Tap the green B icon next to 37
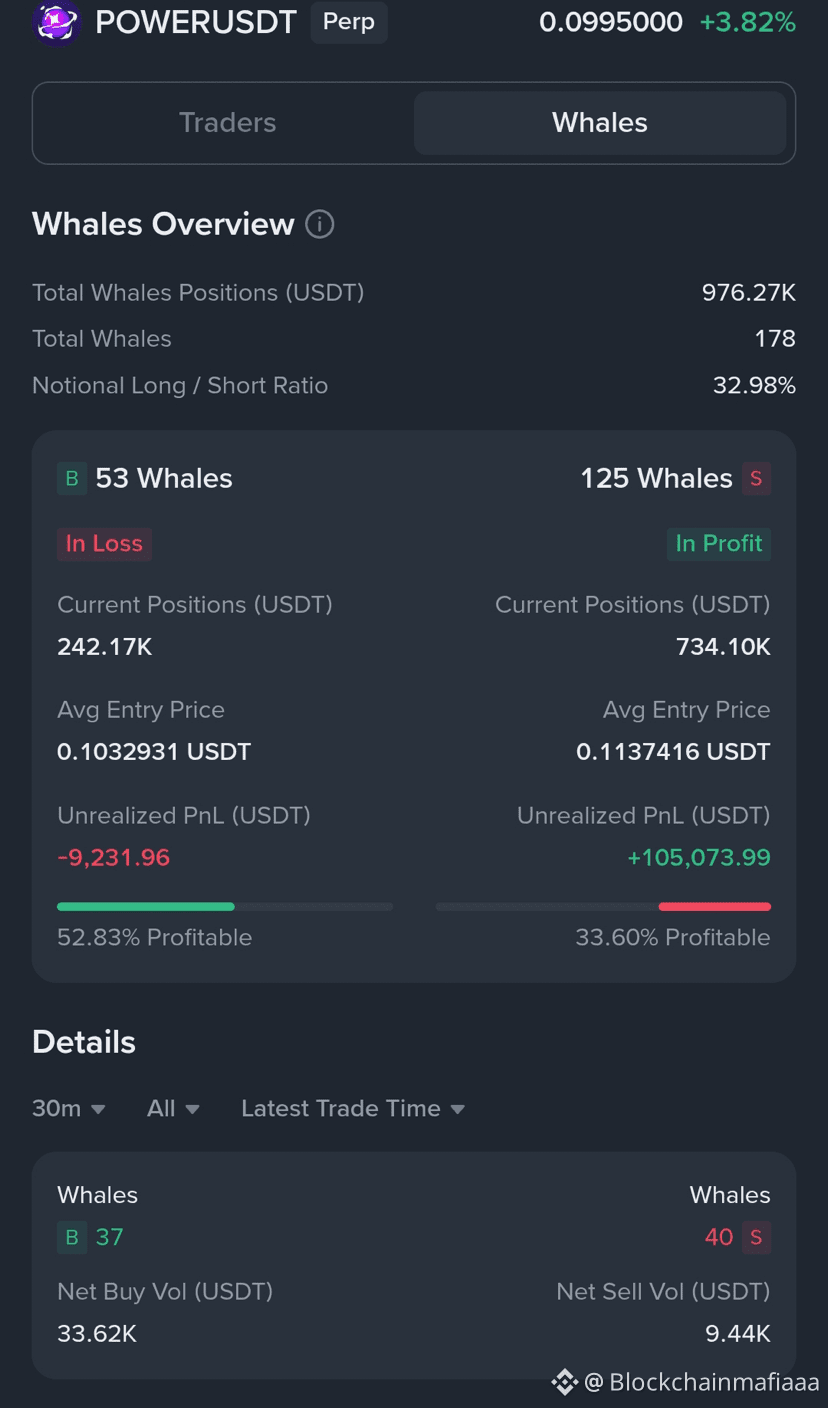Screen dimensions: 828x1408 [x=71, y=1237]
